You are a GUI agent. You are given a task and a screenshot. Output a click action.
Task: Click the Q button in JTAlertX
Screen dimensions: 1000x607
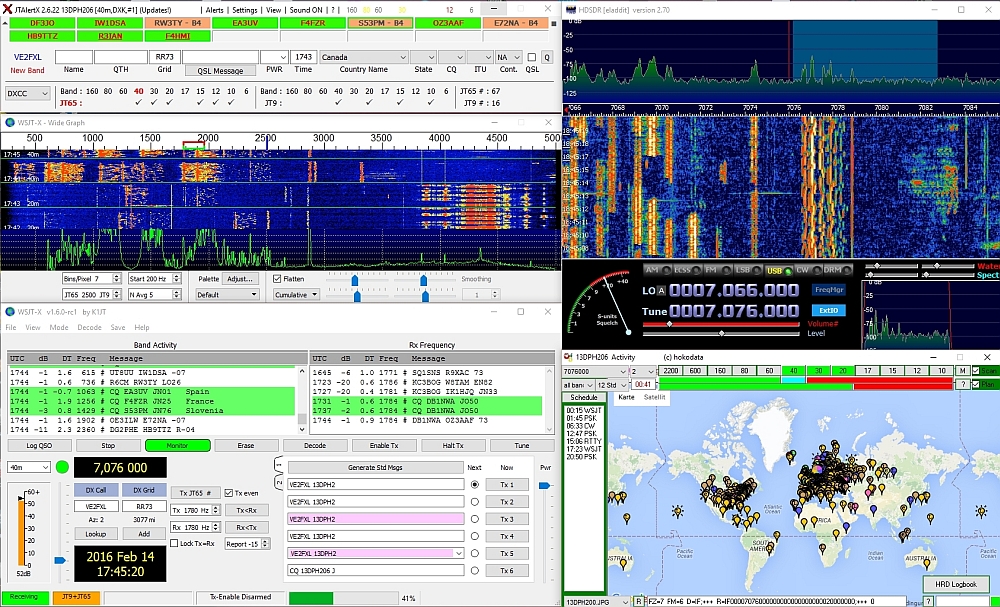(x=547, y=57)
